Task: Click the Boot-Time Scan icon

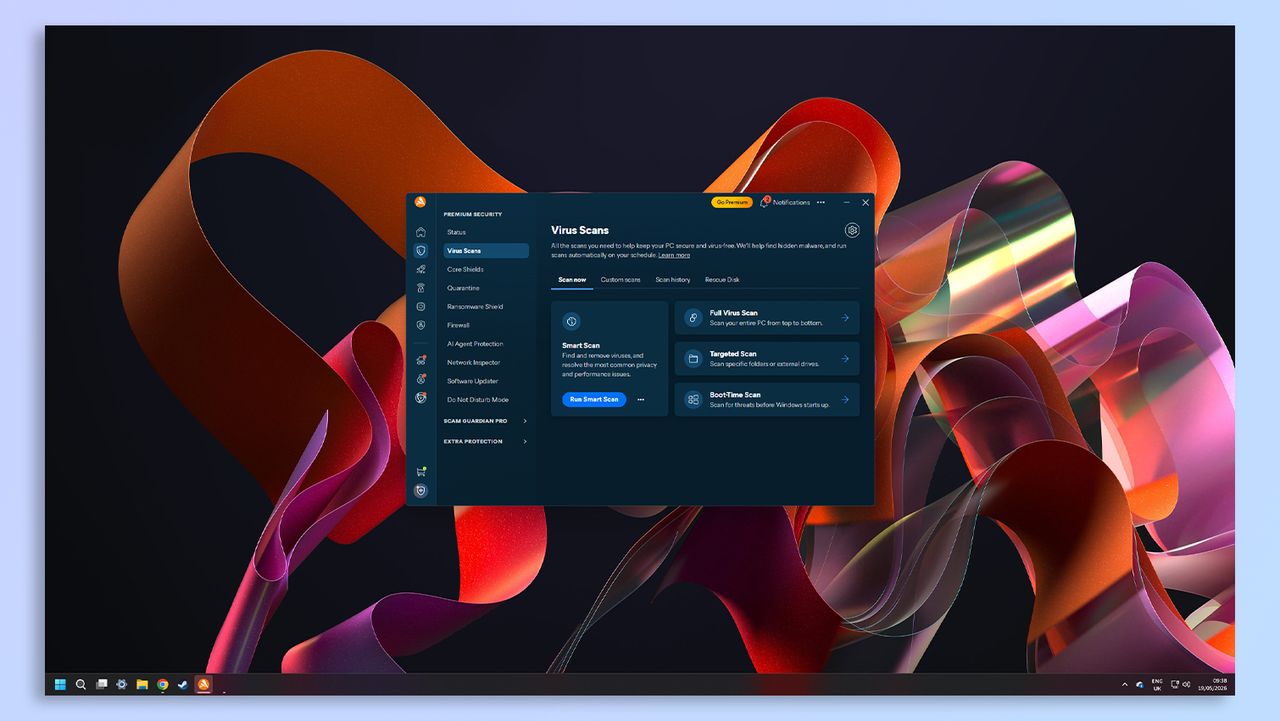Action: [x=693, y=399]
